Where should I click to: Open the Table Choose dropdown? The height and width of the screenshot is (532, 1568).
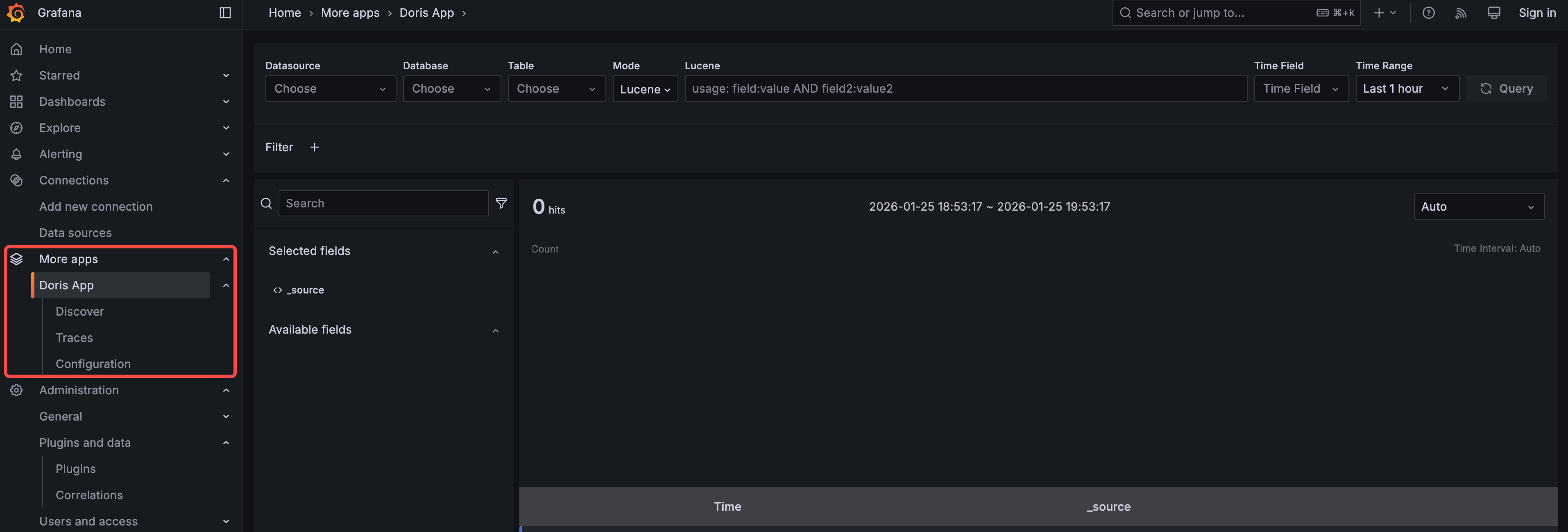[x=556, y=89]
